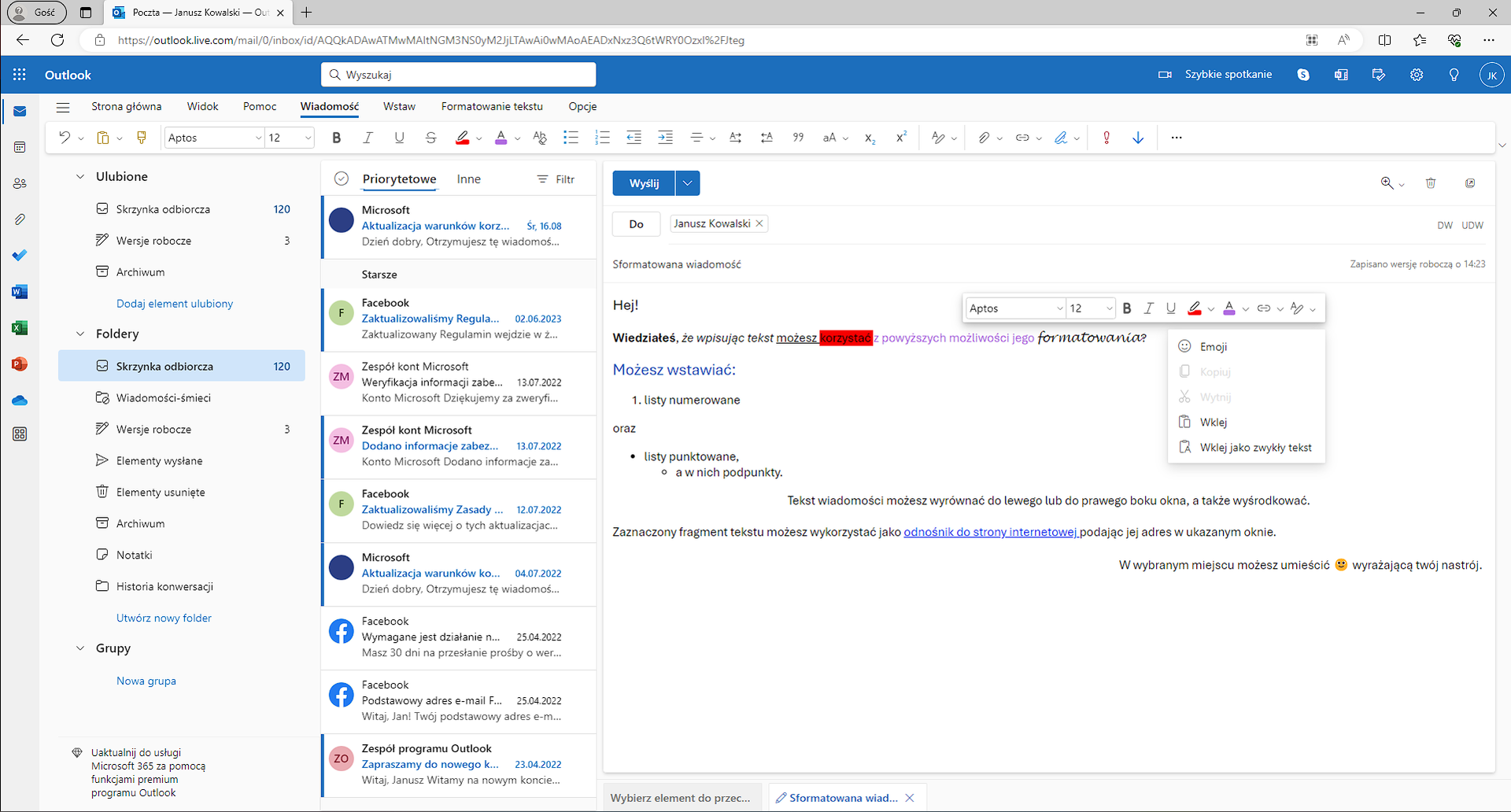Open Settings gear in header
Viewport: 1511px width, 812px height.
tap(1417, 75)
